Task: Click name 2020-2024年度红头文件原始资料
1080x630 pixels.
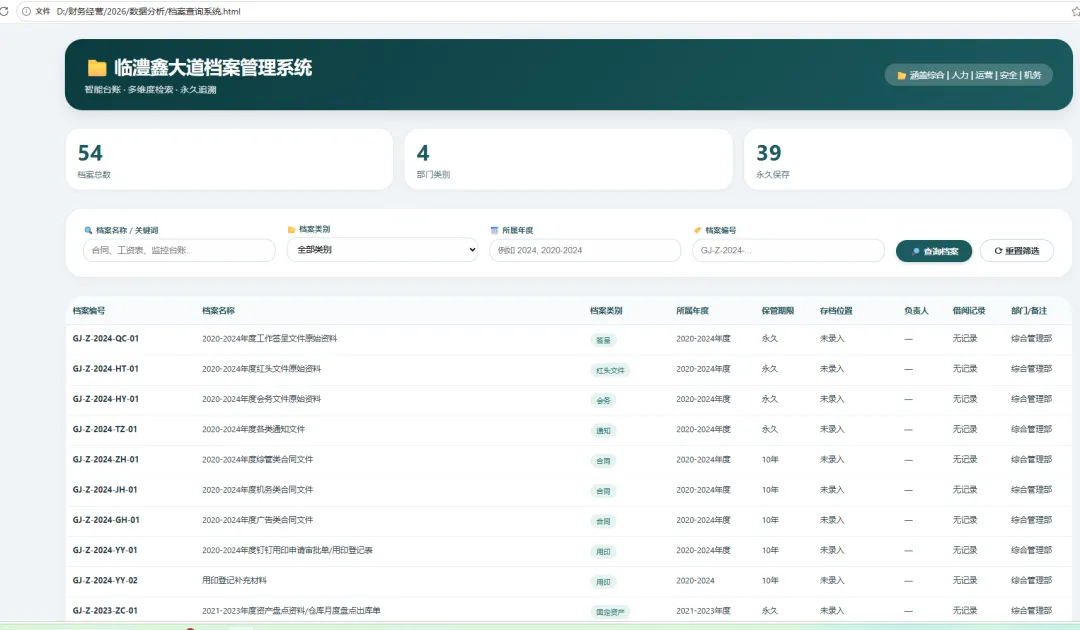Action: (261, 368)
